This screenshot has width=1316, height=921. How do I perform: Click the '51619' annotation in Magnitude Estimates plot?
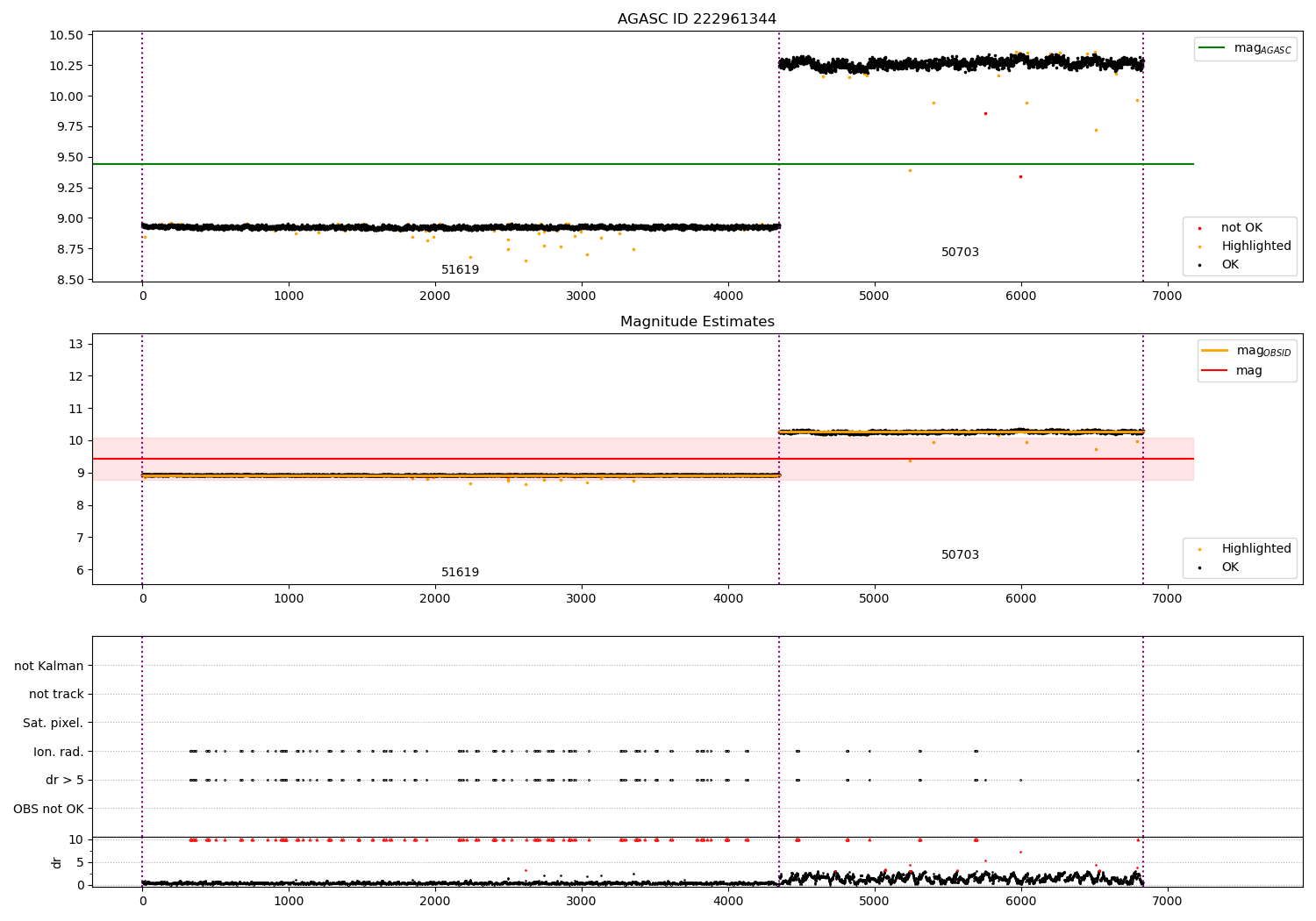pos(460,573)
